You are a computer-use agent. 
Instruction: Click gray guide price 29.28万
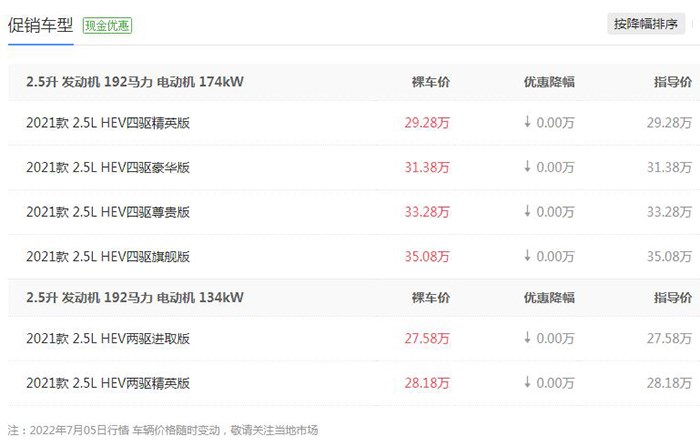[x=669, y=123]
